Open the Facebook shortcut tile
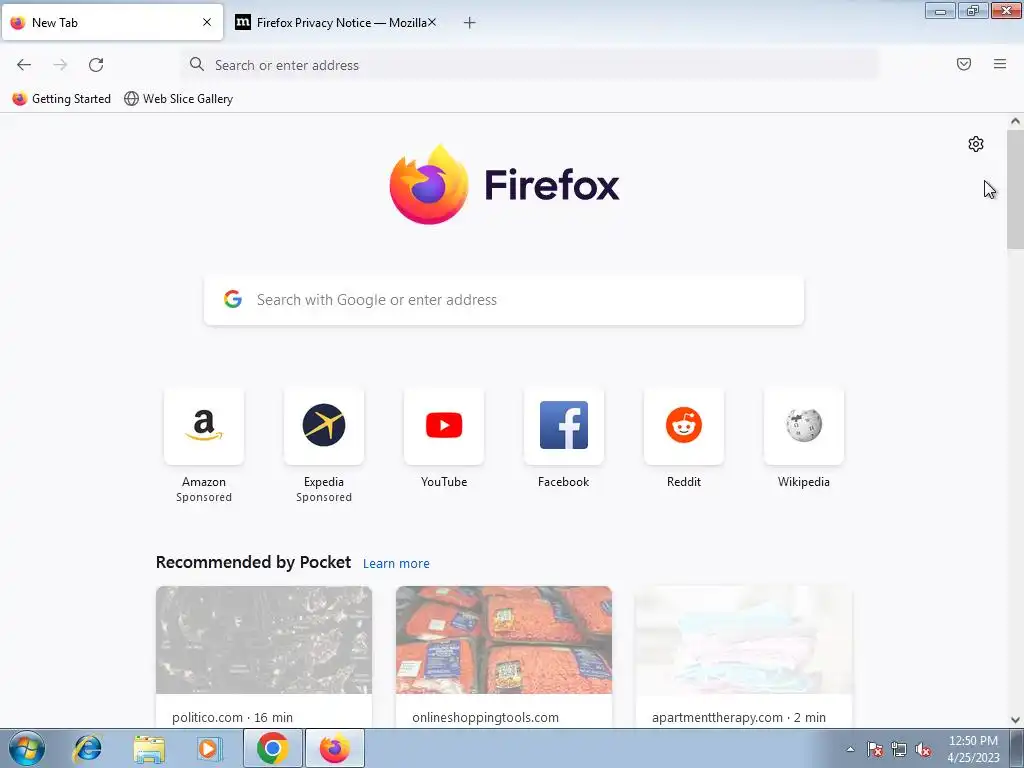Screen dimensions: 1024x768 click(564, 426)
